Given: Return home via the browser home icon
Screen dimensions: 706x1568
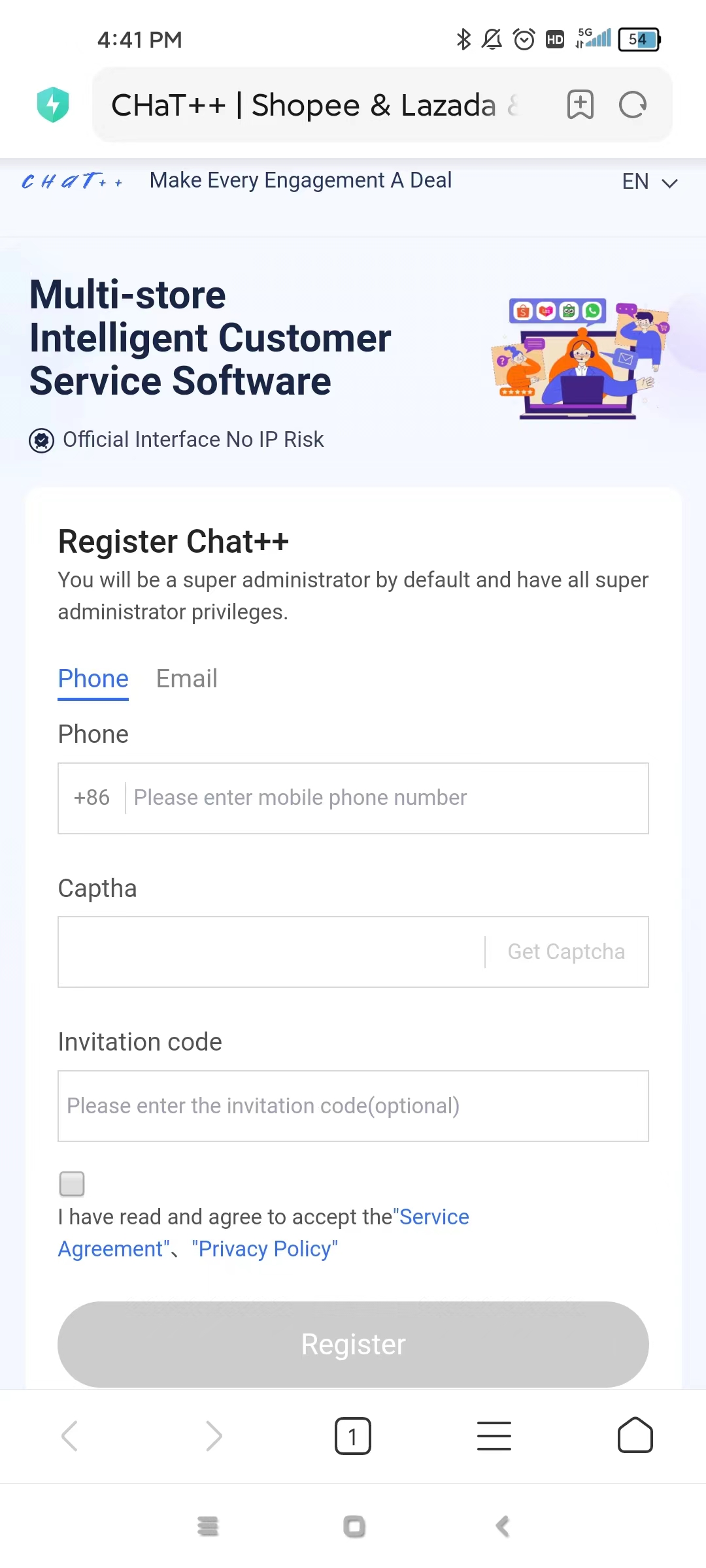Looking at the screenshot, I should (635, 1435).
